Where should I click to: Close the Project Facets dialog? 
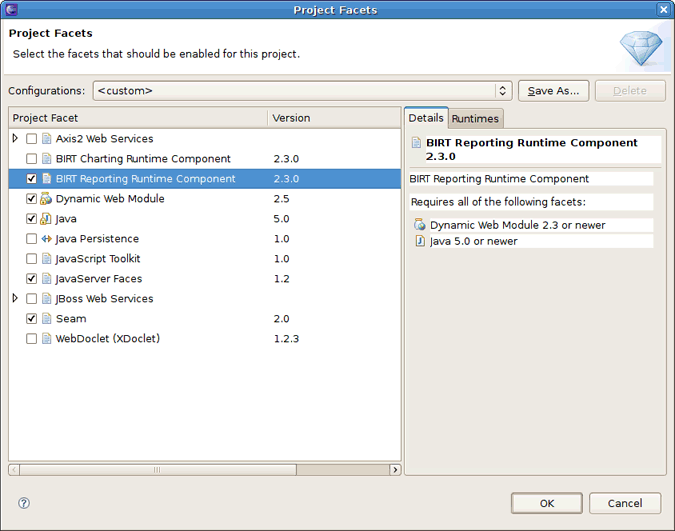click(x=663, y=9)
